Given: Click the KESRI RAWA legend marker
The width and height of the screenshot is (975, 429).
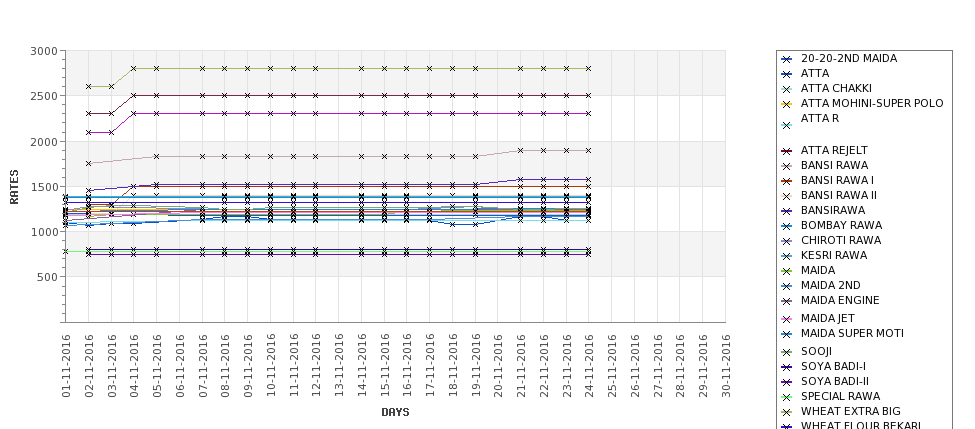Looking at the screenshot, I should coord(787,256).
